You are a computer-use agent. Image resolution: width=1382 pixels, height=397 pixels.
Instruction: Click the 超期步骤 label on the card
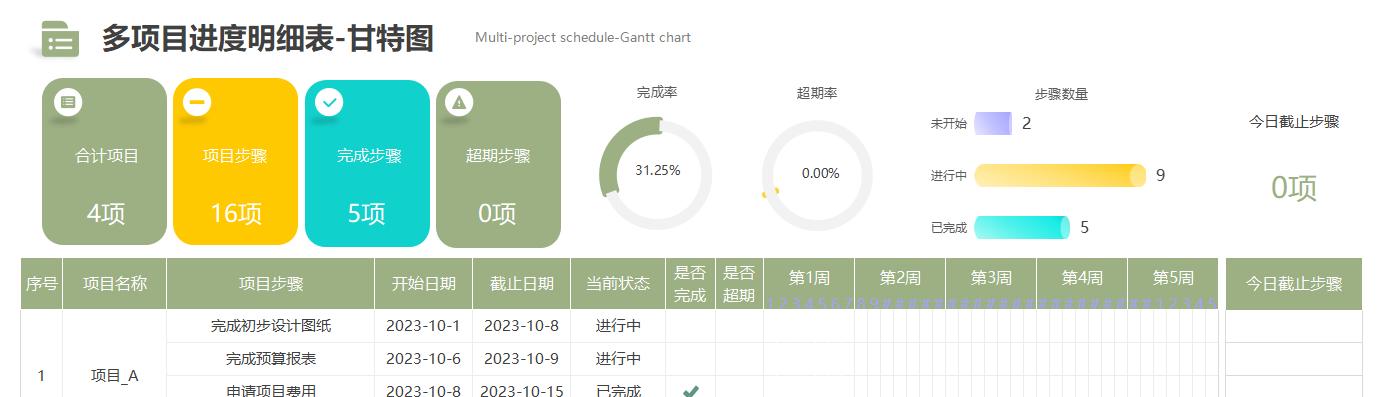point(498,156)
